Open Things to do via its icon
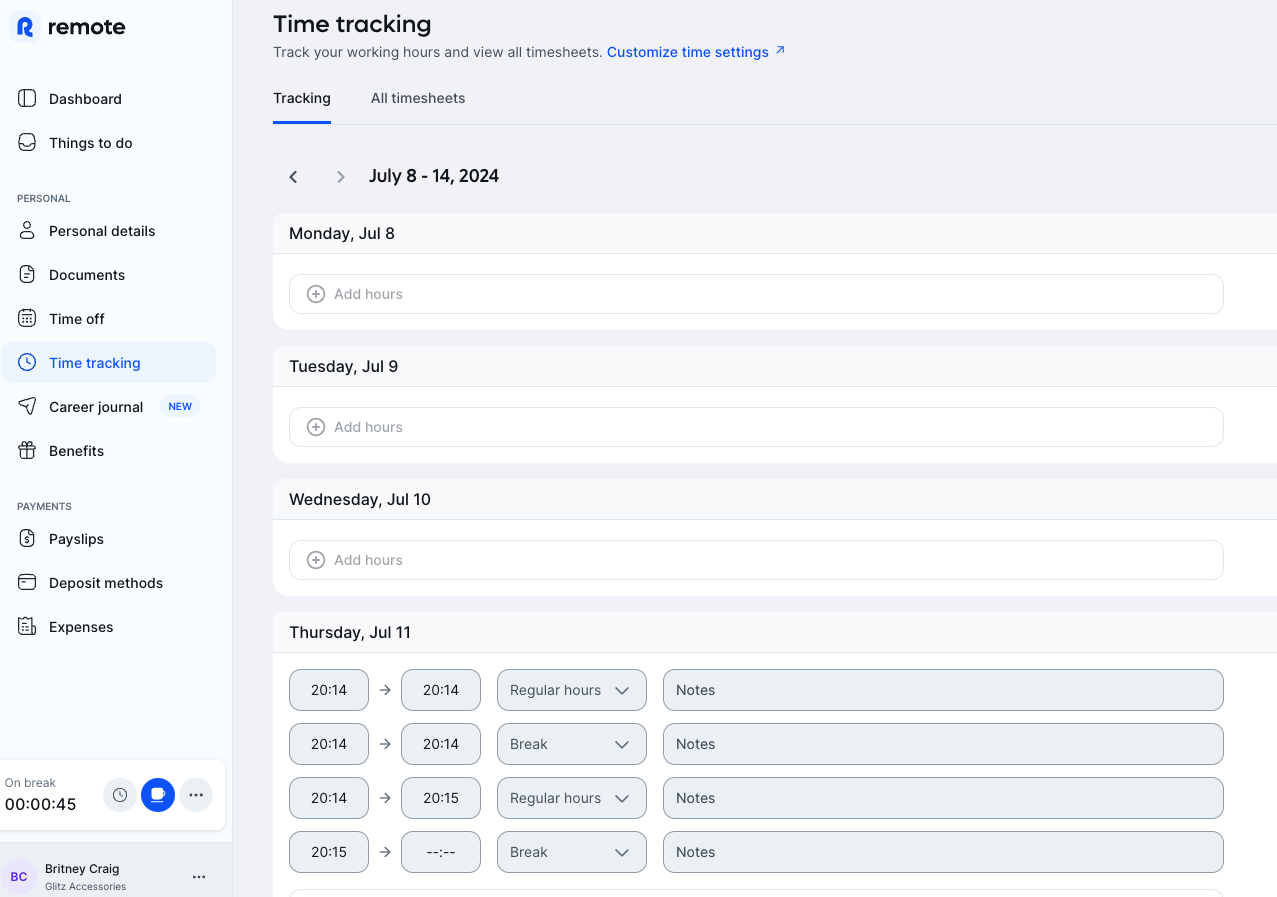This screenshot has width=1277, height=897. pos(27,142)
